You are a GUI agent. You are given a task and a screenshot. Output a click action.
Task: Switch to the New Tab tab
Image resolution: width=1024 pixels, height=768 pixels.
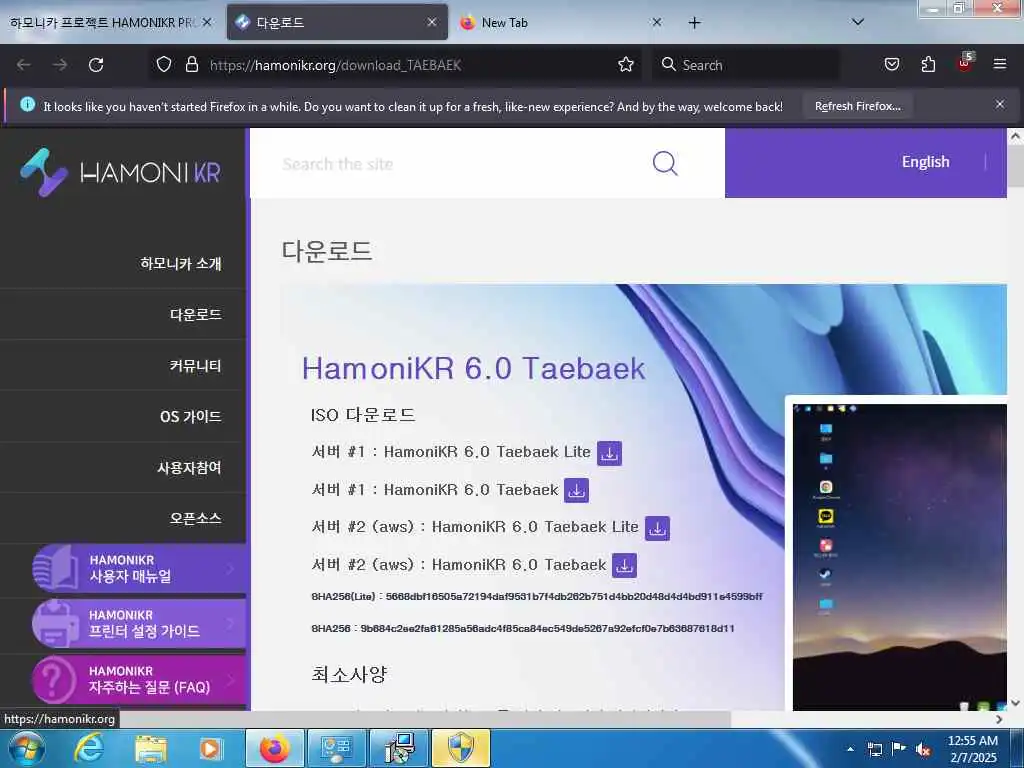point(561,23)
